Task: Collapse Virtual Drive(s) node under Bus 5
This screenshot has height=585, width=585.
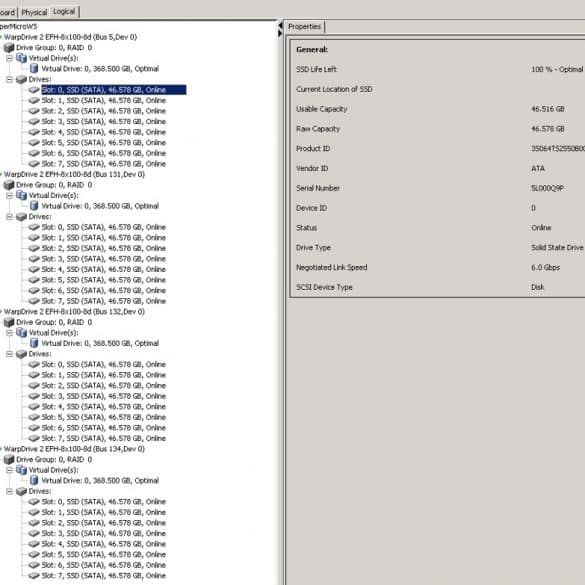Action: 10,58
